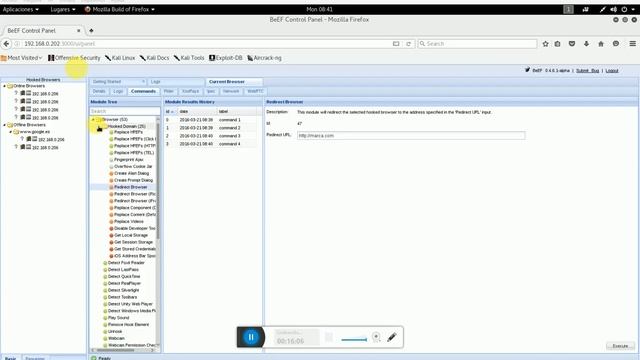The image size is (640, 360).
Task: Click the recorder pencil annotation icon
Action: tap(391, 337)
